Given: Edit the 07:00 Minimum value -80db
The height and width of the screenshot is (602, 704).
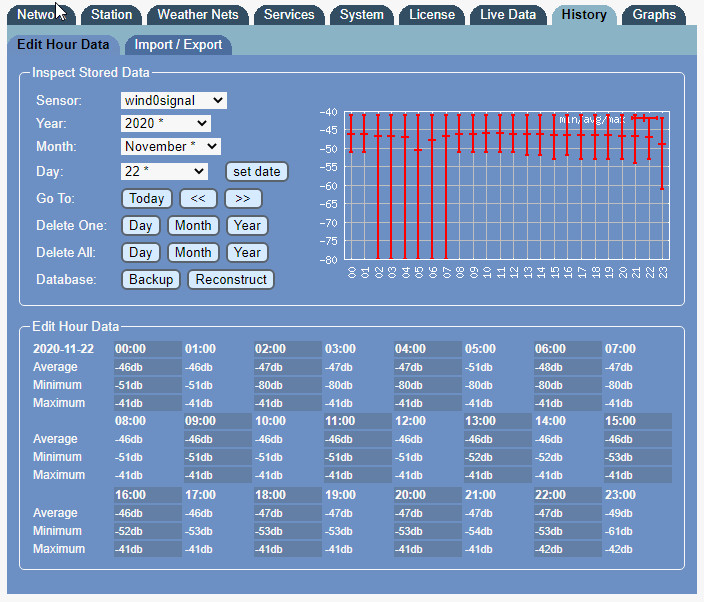Looking at the screenshot, I should pos(638,385).
